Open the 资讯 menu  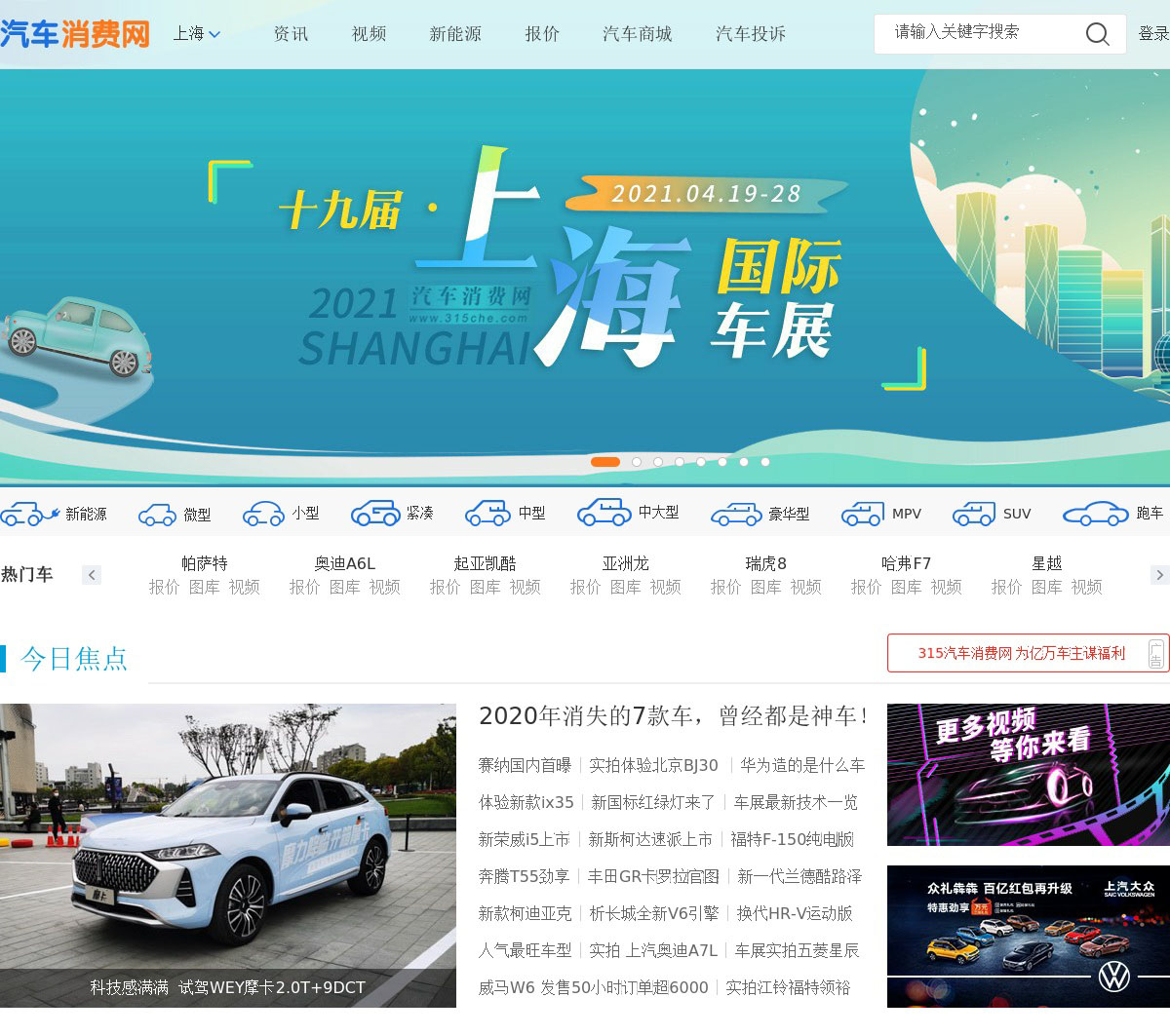291,34
